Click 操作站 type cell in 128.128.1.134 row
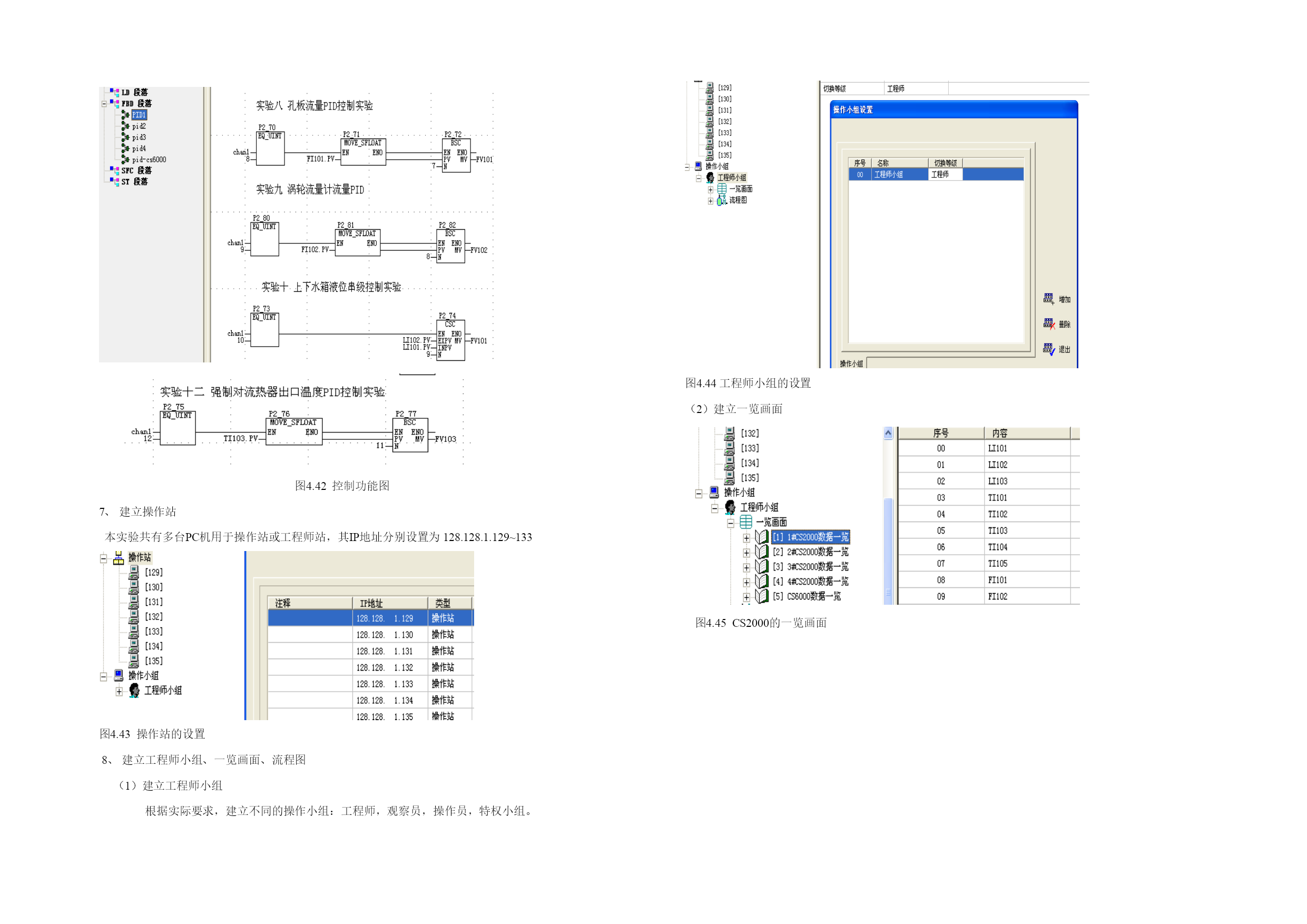This screenshot has width=1307, height=924. tap(450, 700)
